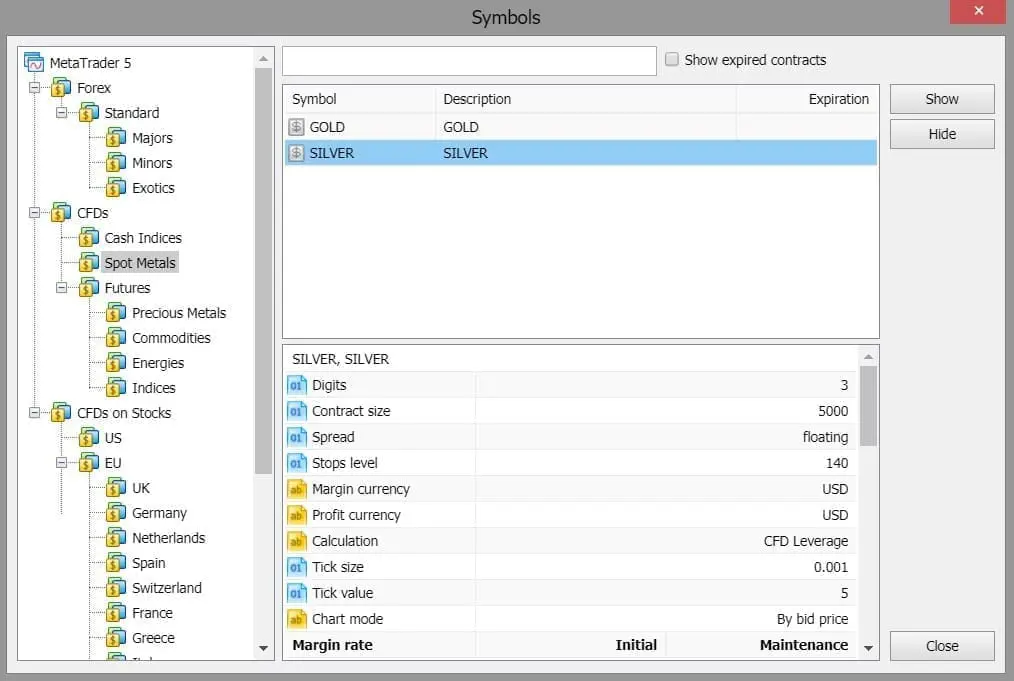Collapse the CFDs tree branch
Screen dimensions: 1014x681
pyautogui.click(x=35, y=212)
